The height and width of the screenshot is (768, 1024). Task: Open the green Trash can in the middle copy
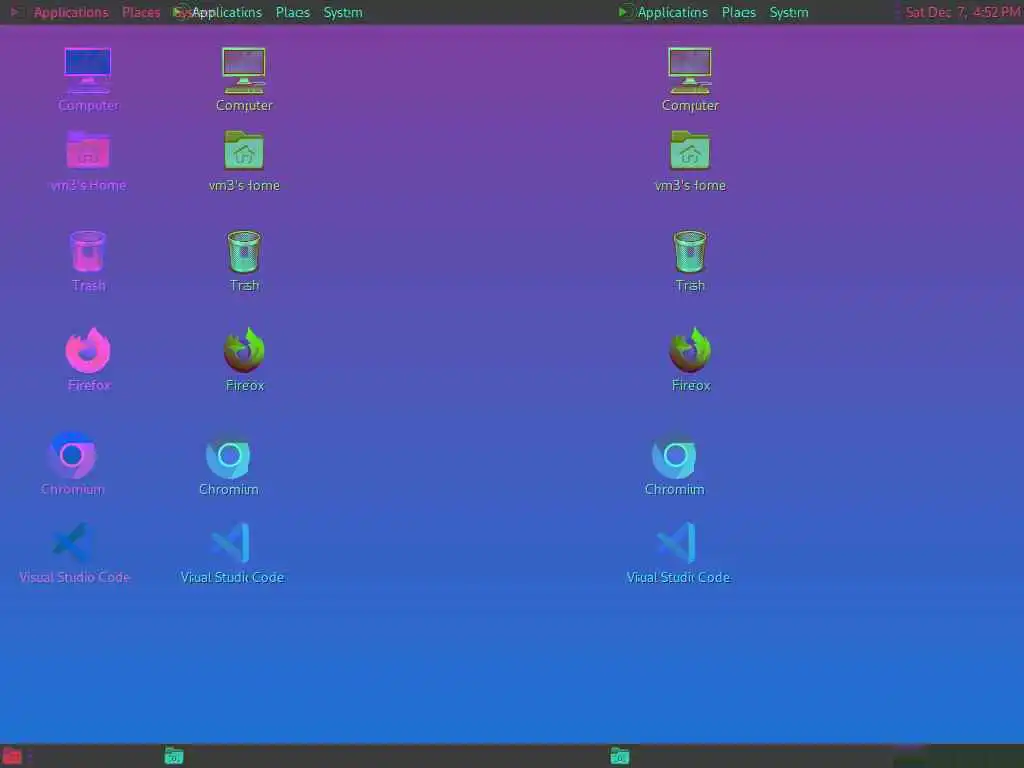coord(244,251)
